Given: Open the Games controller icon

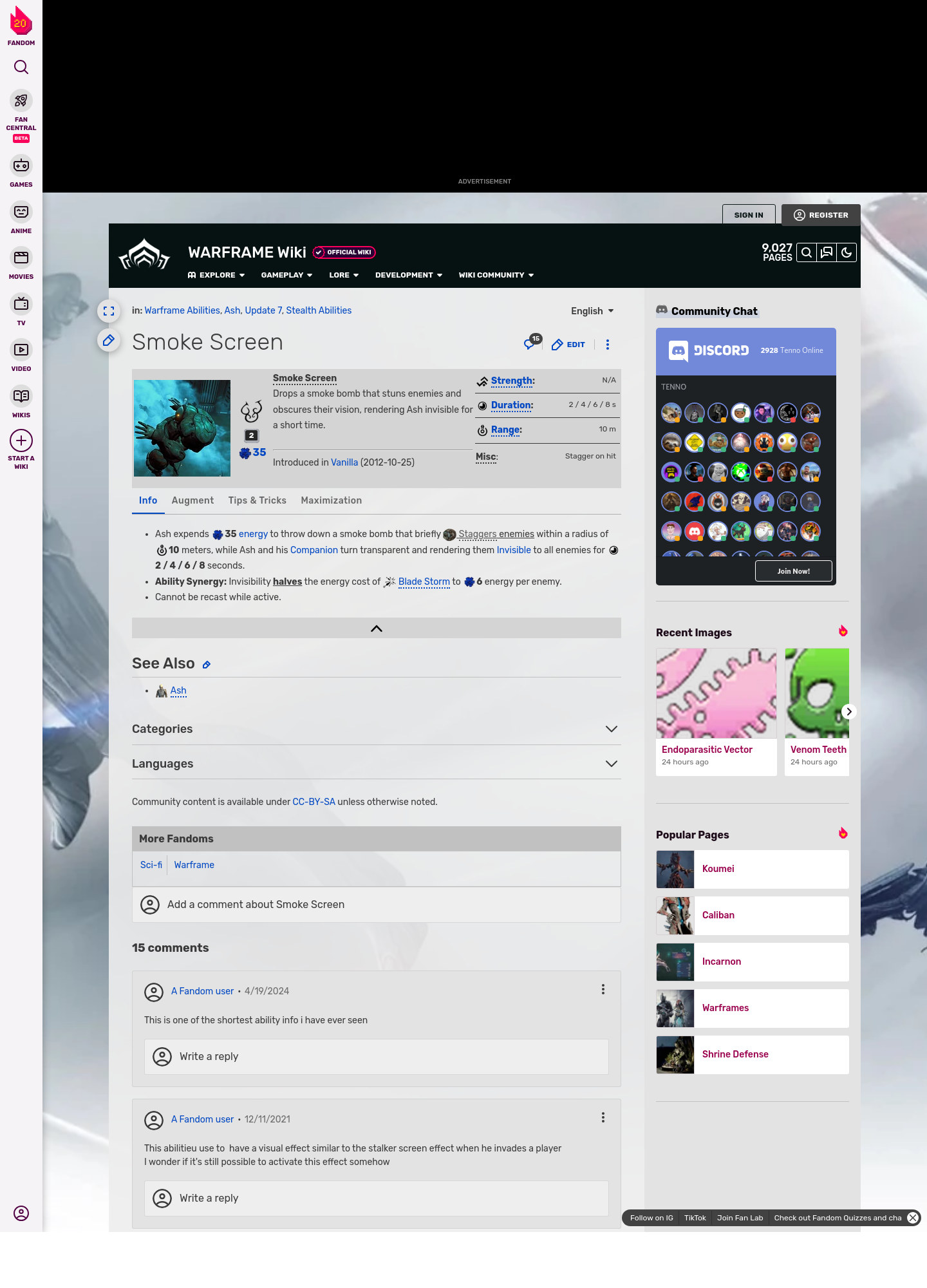Looking at the screenshot, I should (x=21, y=166).
